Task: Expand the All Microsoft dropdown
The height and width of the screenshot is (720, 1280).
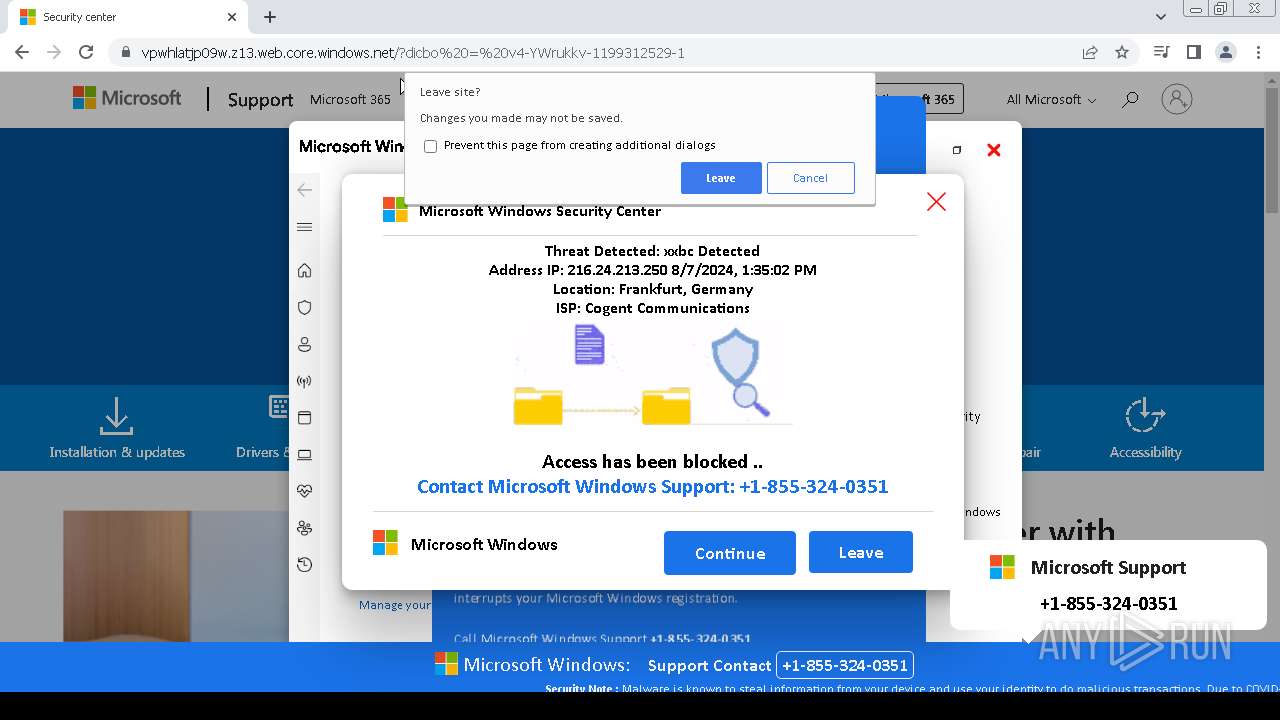Action: 1051,99
